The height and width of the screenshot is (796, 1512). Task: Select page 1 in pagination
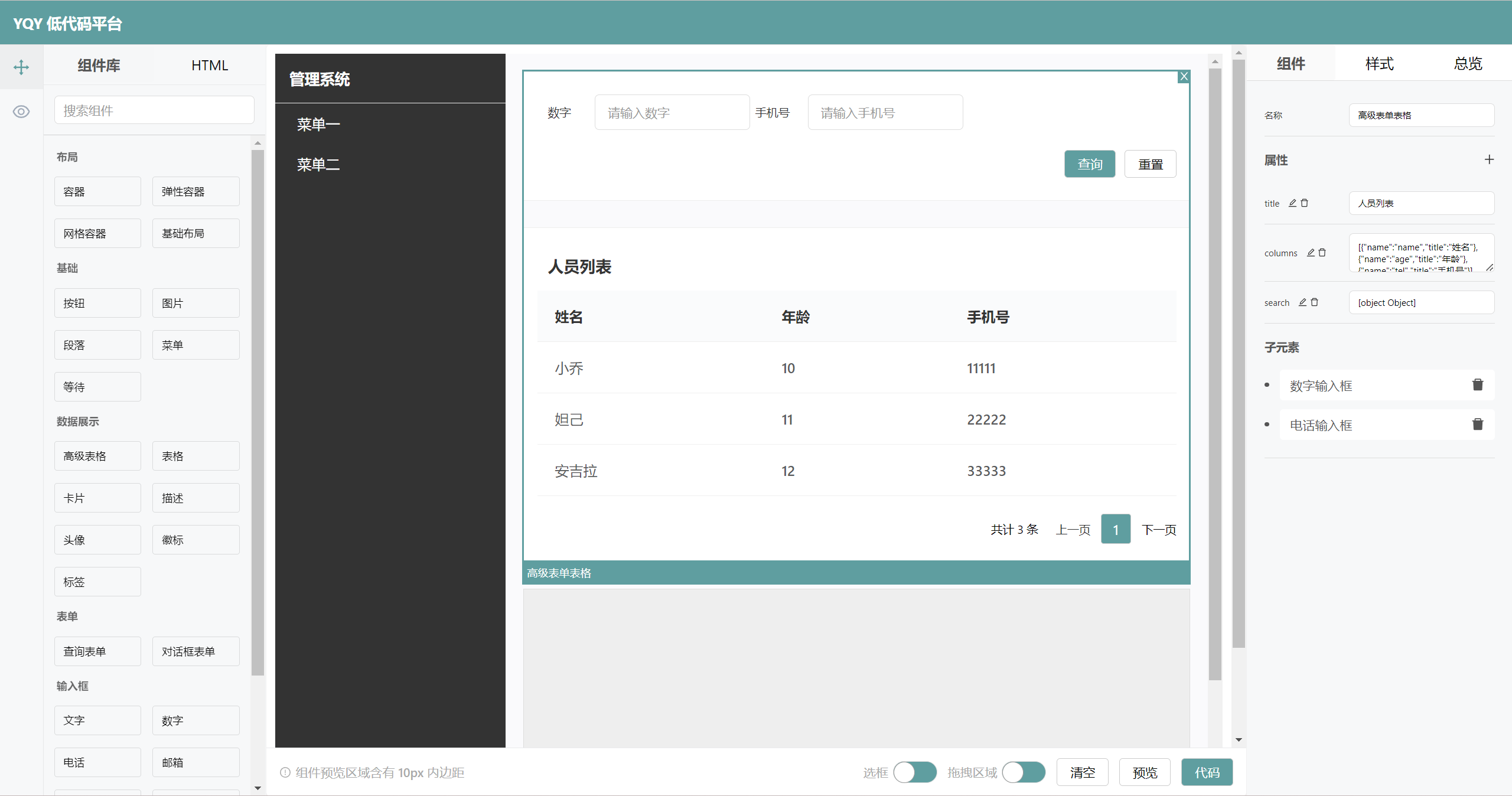1116,529
